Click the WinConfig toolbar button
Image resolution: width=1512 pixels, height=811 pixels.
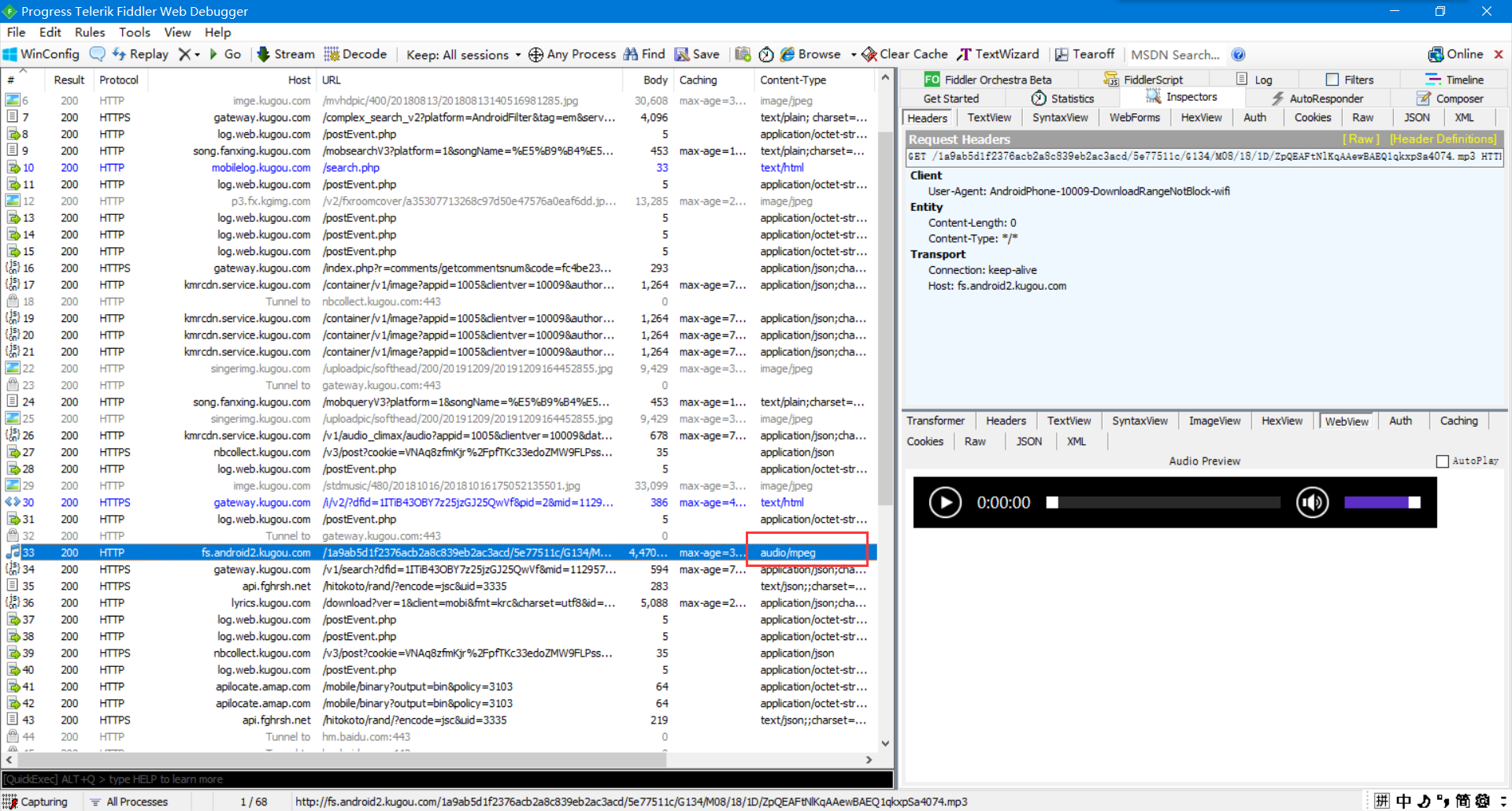coord(42,54)
